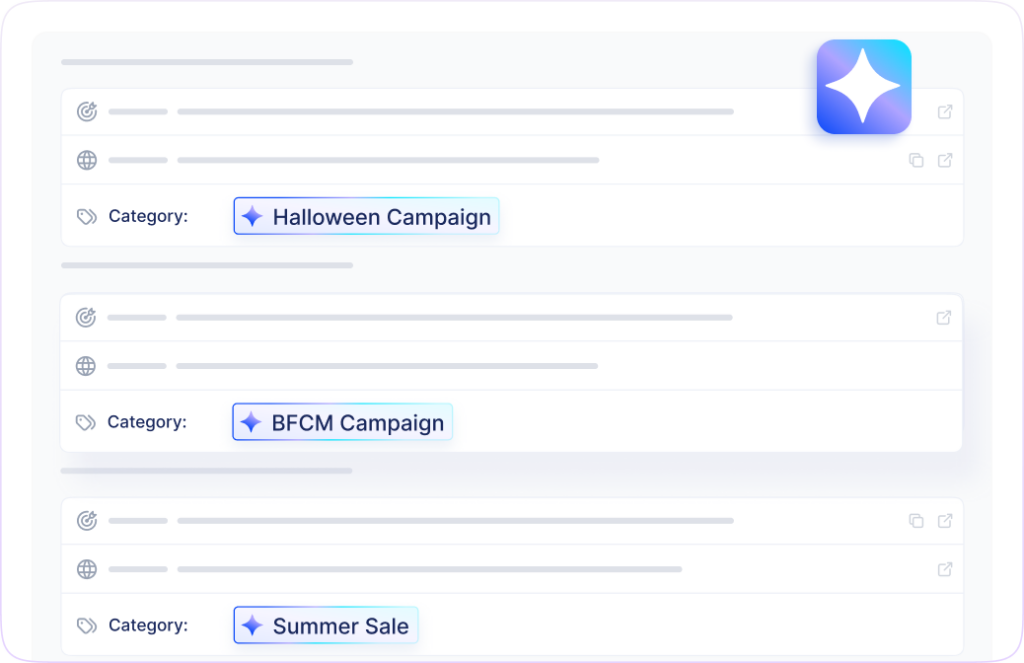Click the tag icon beside Summer Sale category
The image size is (1024, 663).
(87, 626)
